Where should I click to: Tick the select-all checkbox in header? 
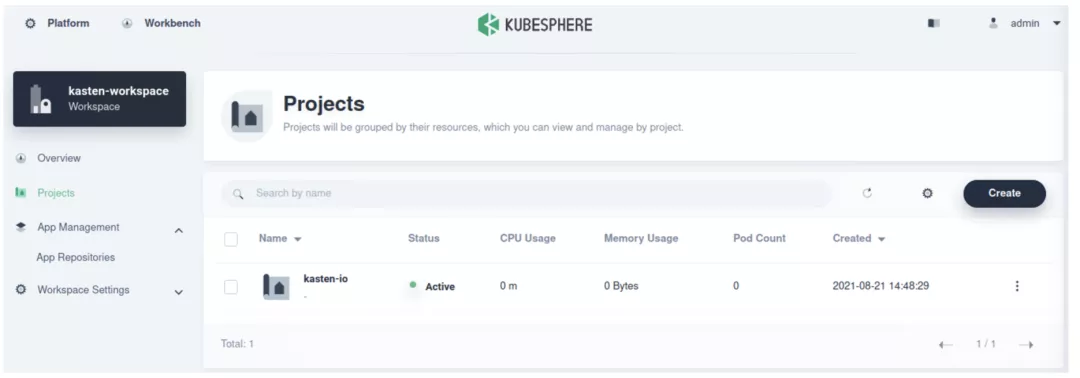coord(231,239)
